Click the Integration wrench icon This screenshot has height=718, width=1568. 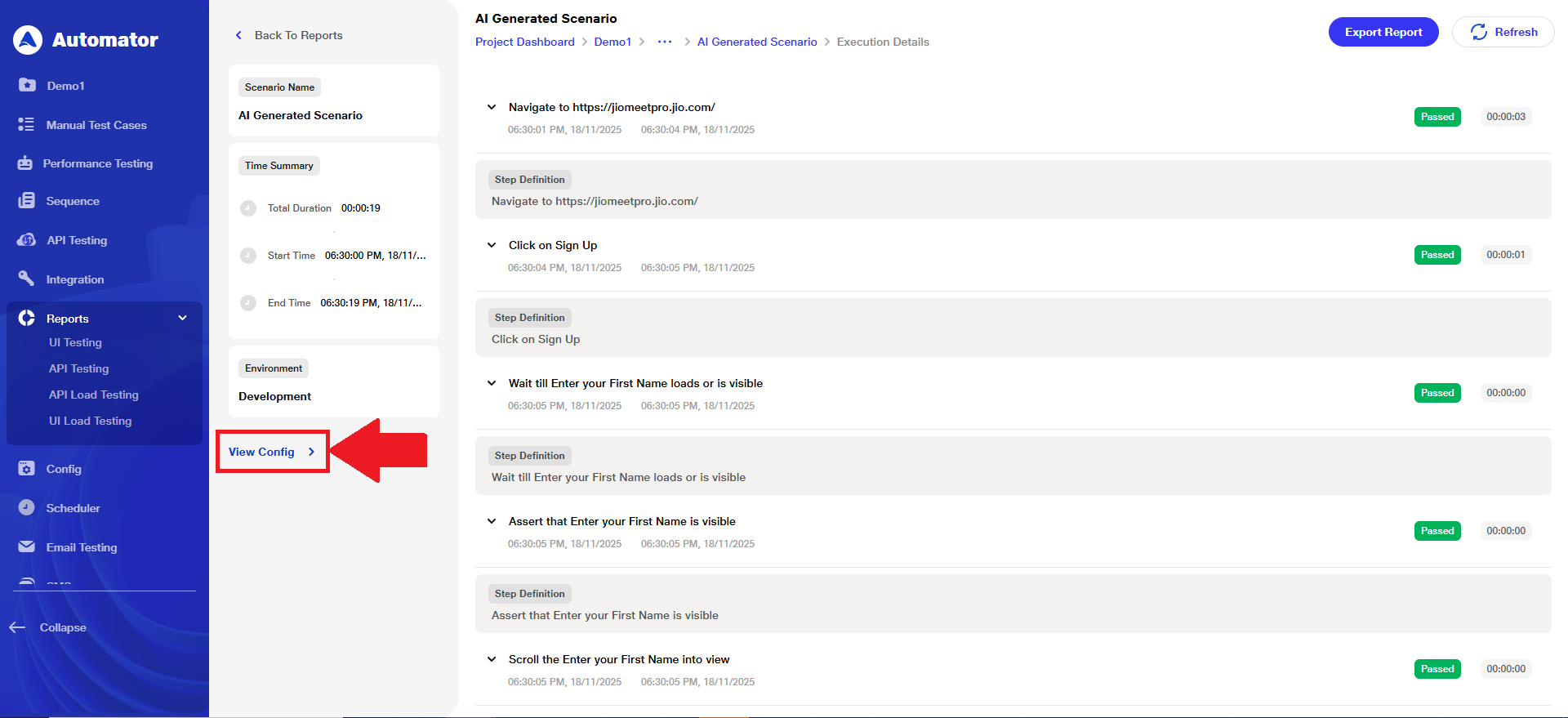[x=26, y=279]
